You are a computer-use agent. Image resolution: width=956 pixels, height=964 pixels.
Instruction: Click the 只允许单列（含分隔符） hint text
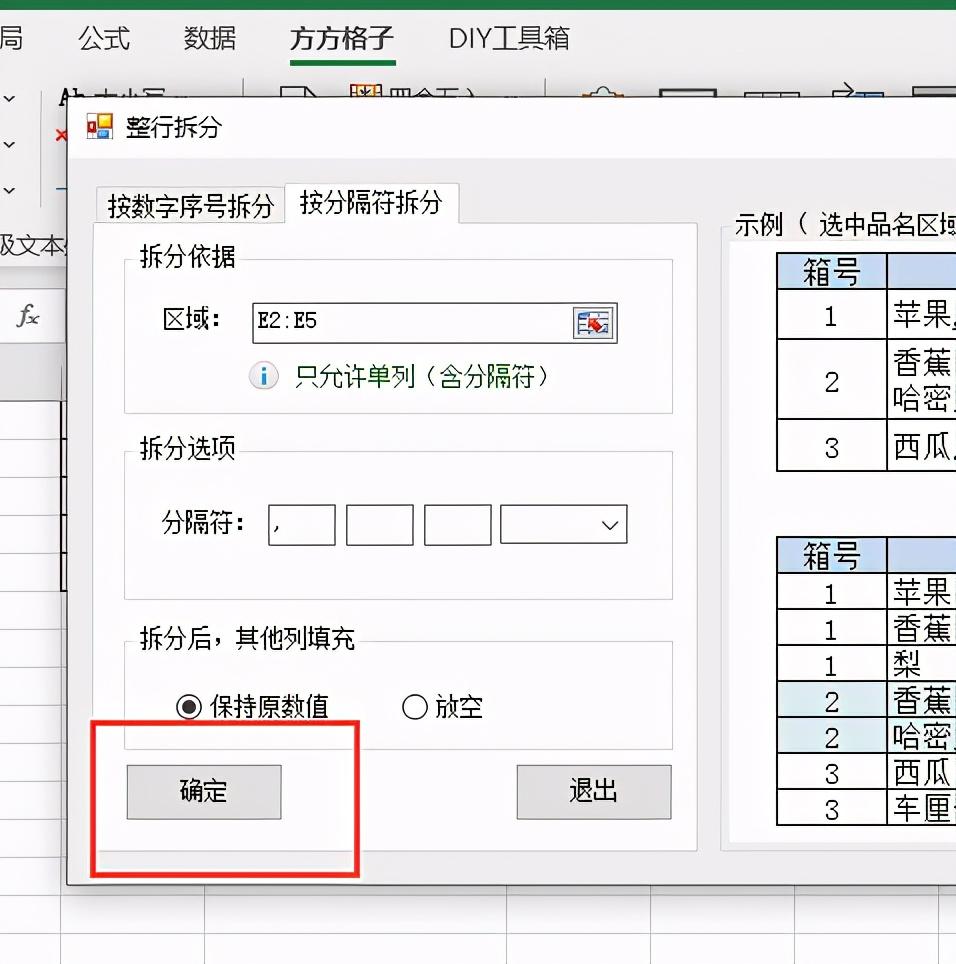coord(421,376)
